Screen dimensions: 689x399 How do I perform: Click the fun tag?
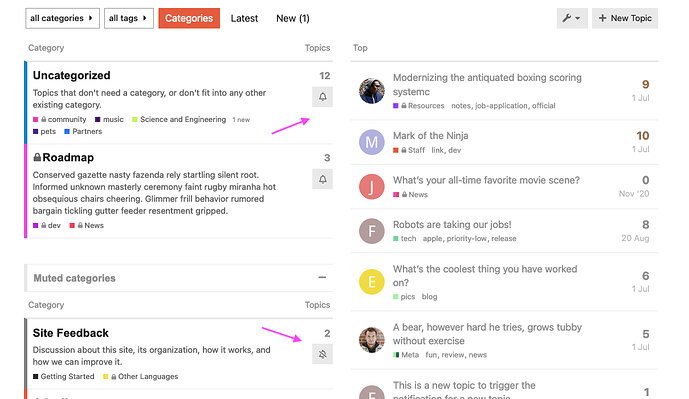[431, 355]
